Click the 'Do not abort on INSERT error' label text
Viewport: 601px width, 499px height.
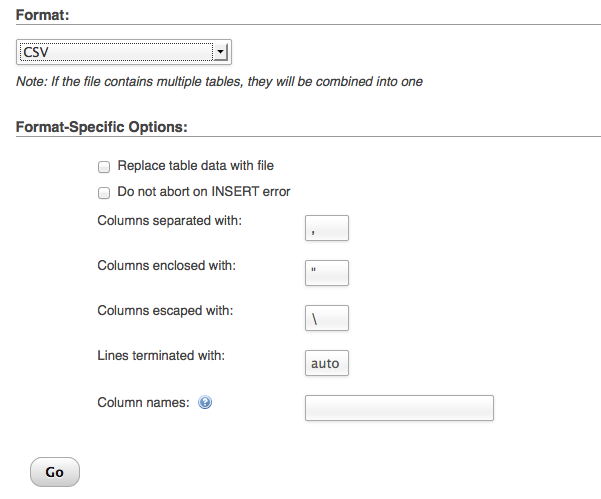[x=204, y=191]
